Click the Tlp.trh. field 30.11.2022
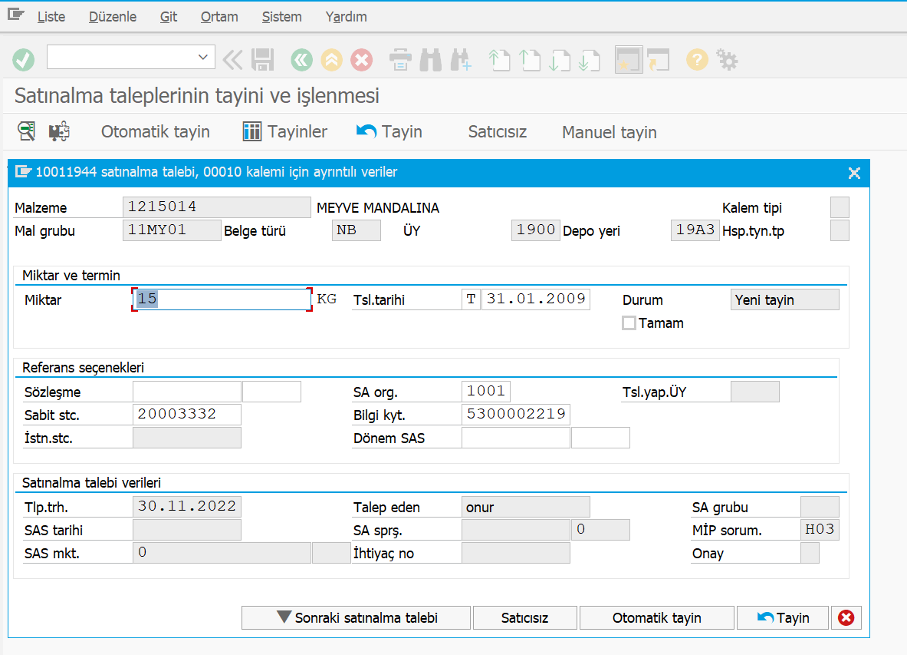 (187, 507)
